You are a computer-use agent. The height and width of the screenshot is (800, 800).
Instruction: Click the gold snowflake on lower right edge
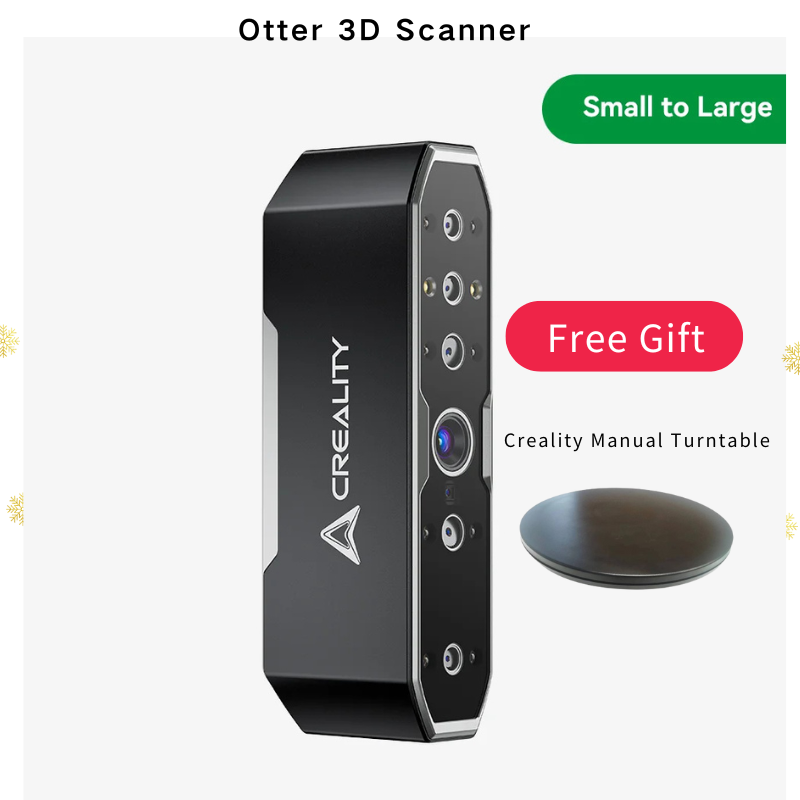coord(791,527)
